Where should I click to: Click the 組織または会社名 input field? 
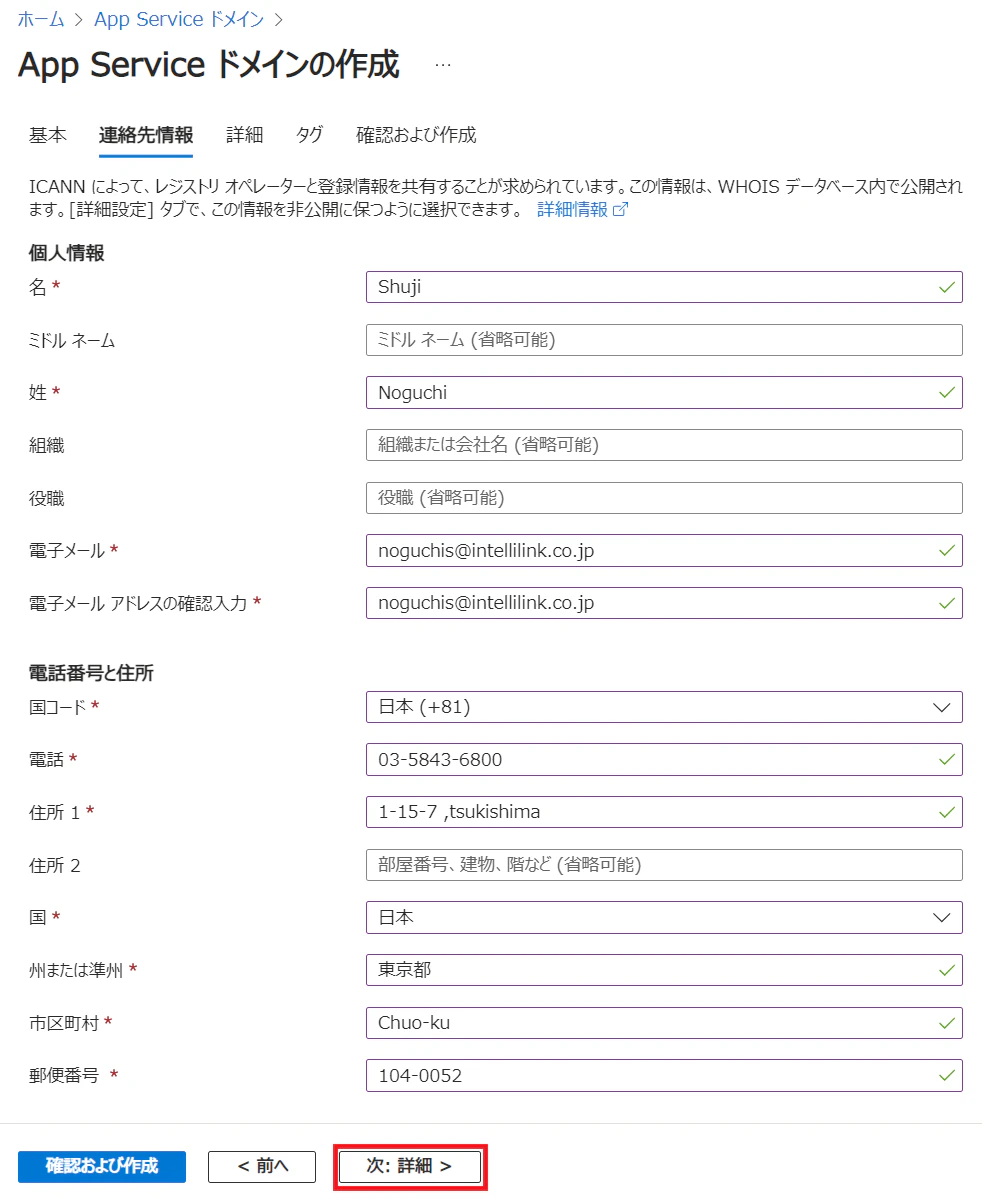(x=663, y=445)
